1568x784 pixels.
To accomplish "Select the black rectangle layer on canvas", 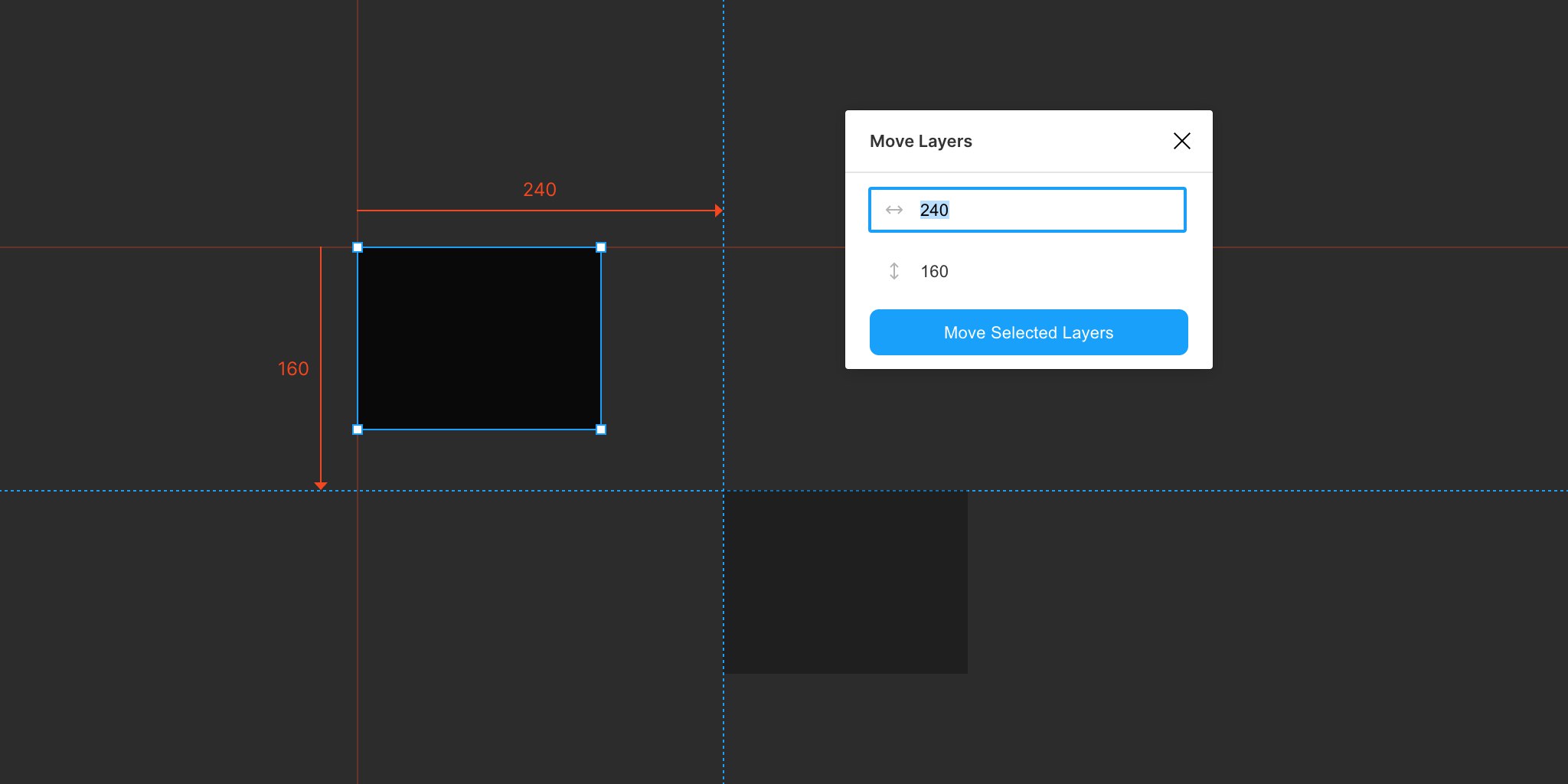I will click(x=479, y=338).
